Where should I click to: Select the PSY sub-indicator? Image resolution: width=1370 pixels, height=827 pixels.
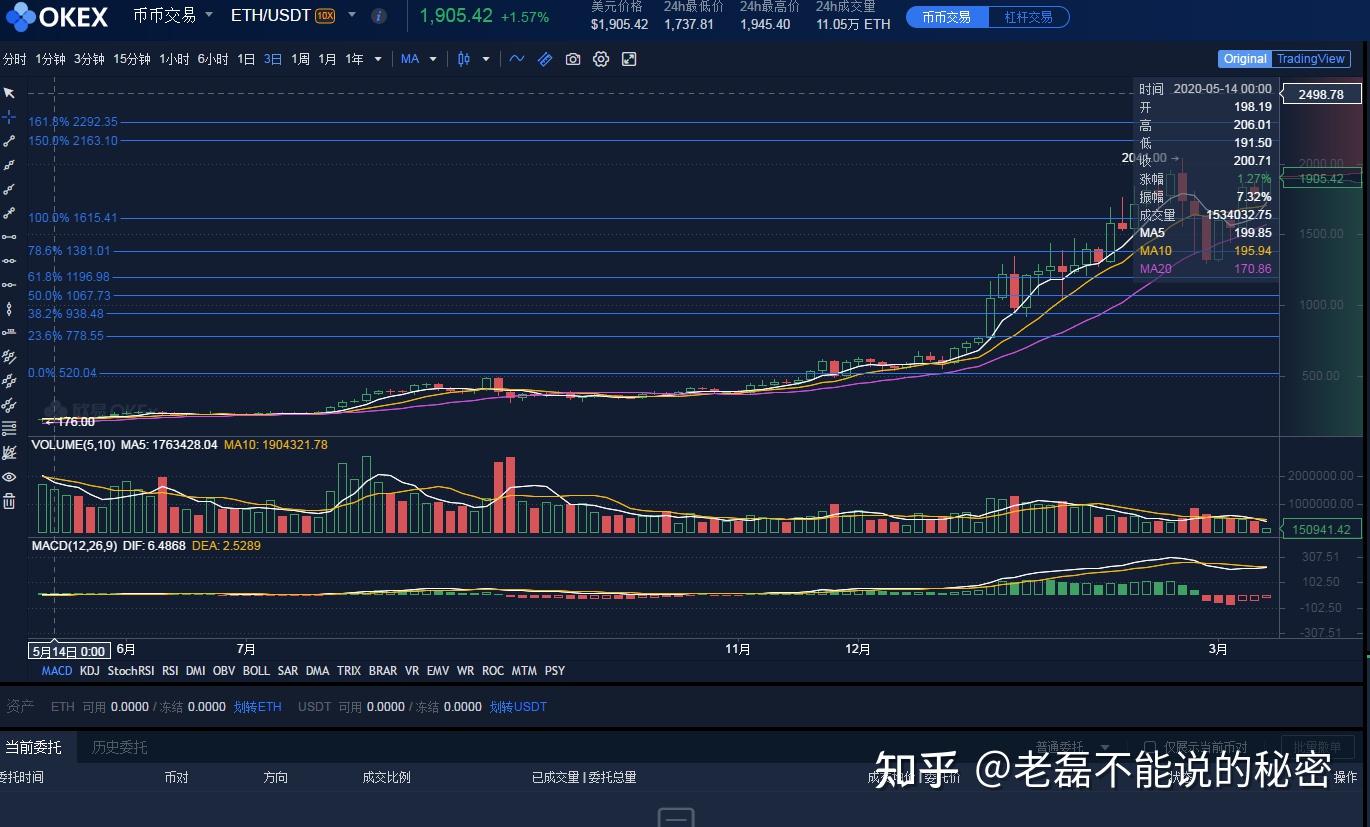click(x=555, y=671)
